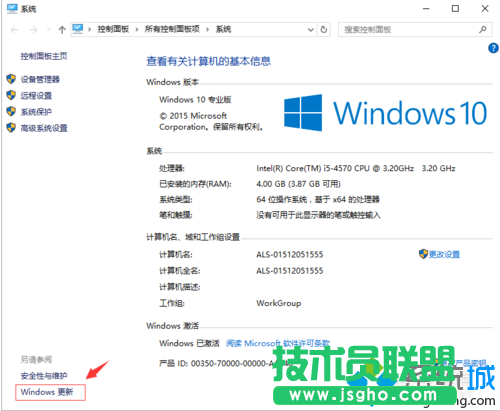Viewport: 500px width, 411px height.
Task: Click the search magnifier icon
Action: click(482, 30)
